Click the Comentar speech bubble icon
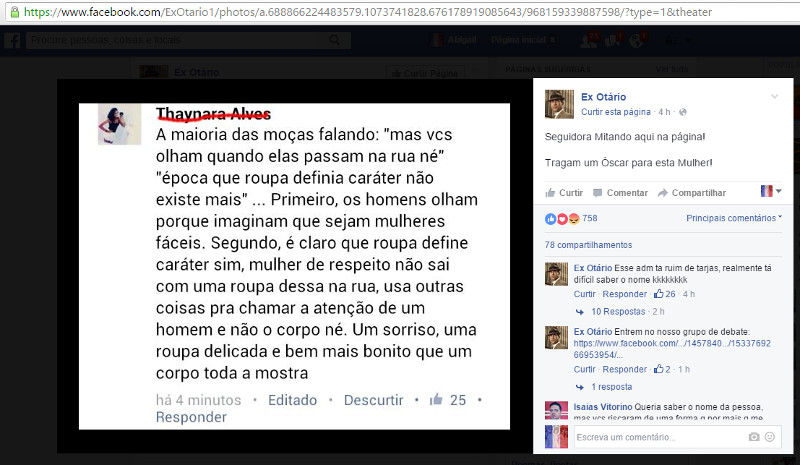 [x=597, y=193]
